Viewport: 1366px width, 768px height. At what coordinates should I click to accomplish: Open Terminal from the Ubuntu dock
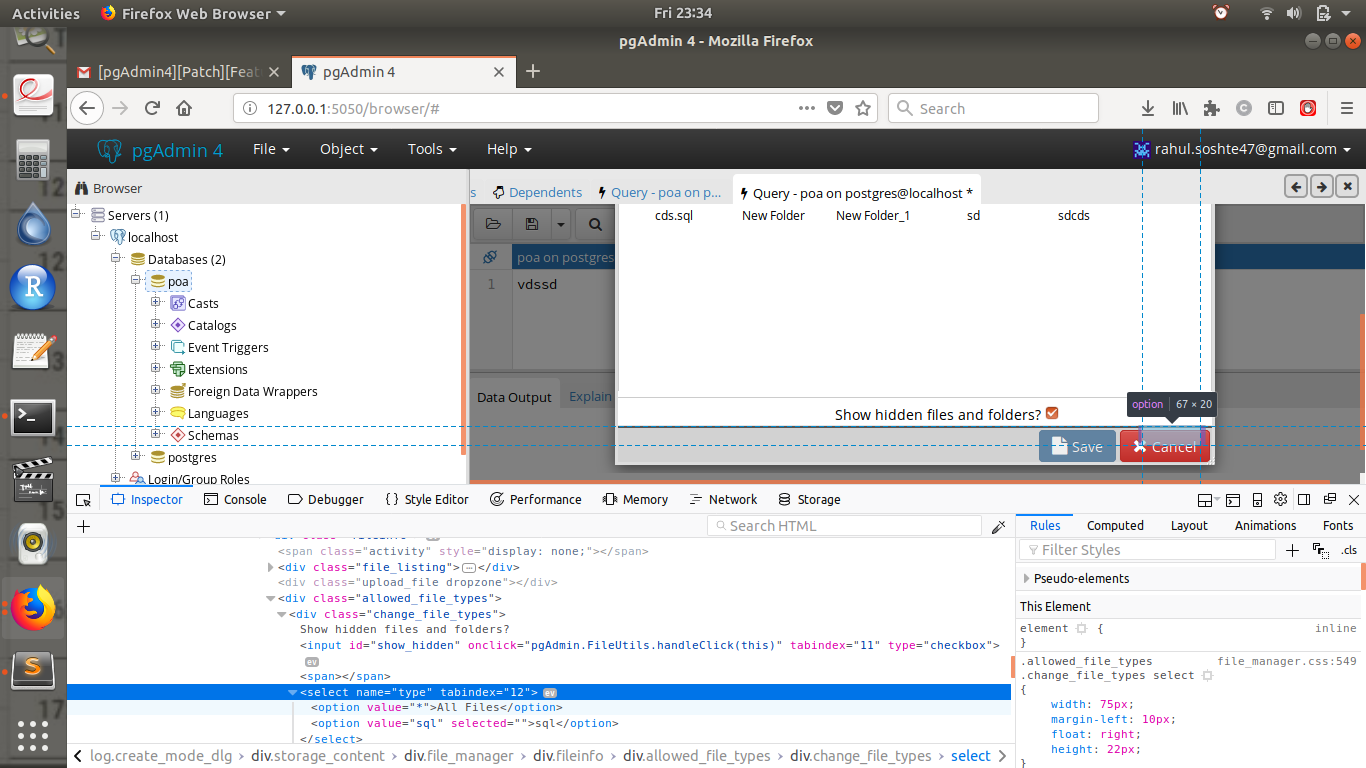(33, 418)
